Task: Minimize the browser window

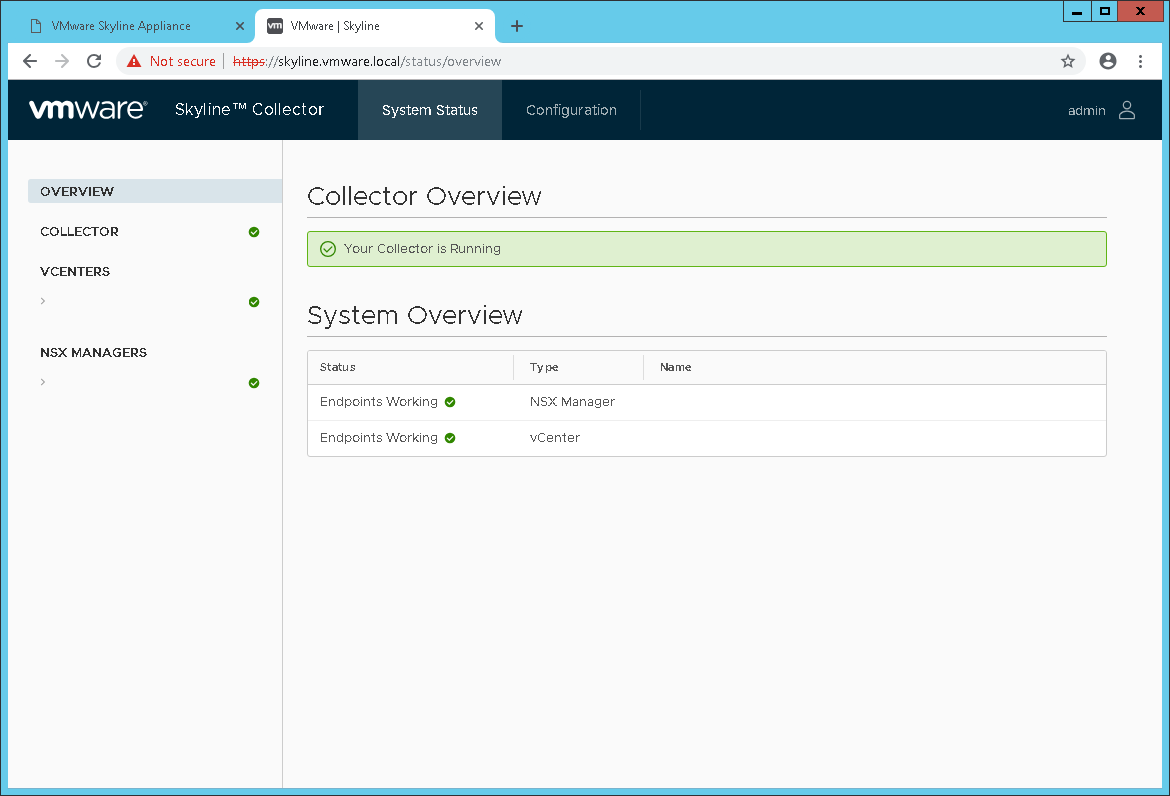Action: 1077,11
